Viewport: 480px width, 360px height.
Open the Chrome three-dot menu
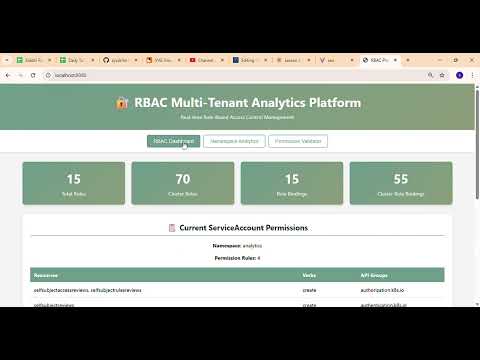[472, 75]
